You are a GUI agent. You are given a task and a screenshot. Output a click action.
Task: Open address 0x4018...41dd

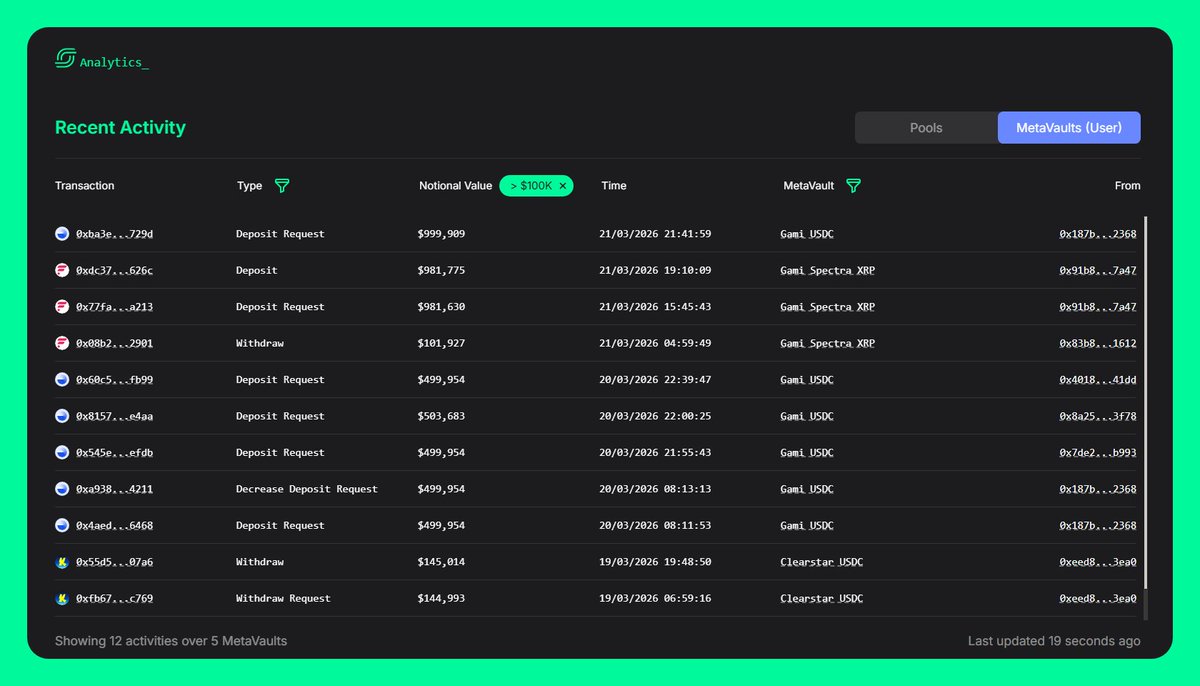point(1098,380)
